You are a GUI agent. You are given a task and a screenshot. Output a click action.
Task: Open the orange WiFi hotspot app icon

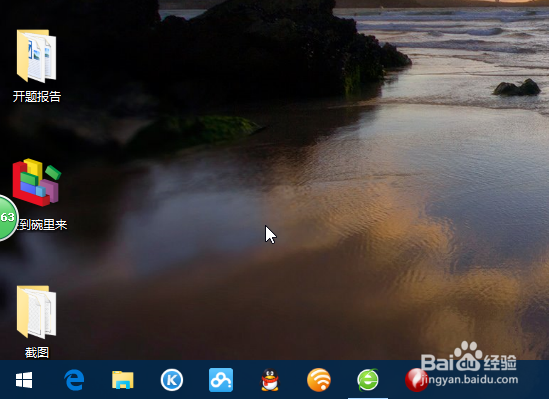tap(319, 380)
